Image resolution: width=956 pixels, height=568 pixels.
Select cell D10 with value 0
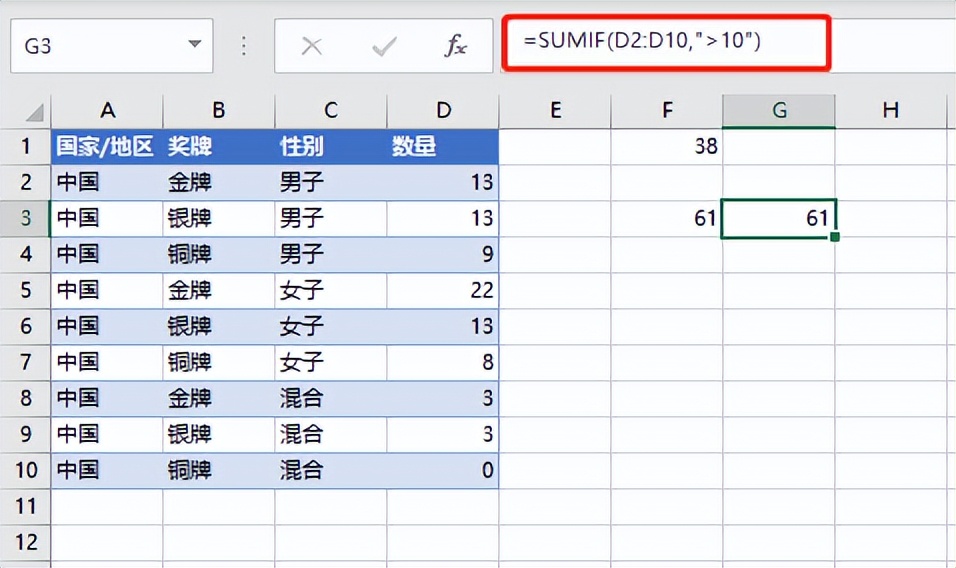pyautogui.click(x=443, y=470)
